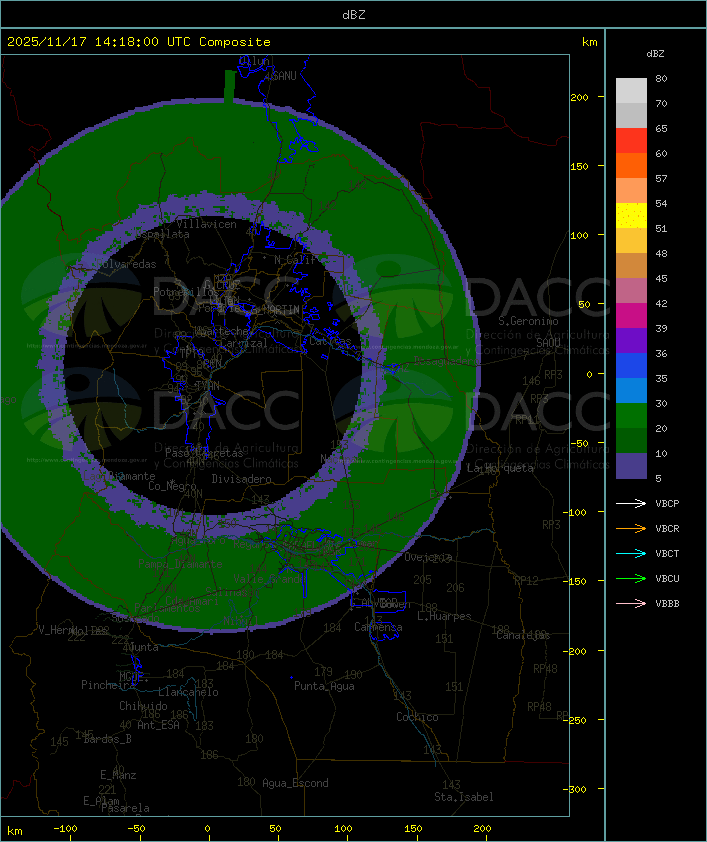Image resolution: width=707 pixels, height=842 pixels.
Task: Click the Chihuido place label
Action: [143, 706]
